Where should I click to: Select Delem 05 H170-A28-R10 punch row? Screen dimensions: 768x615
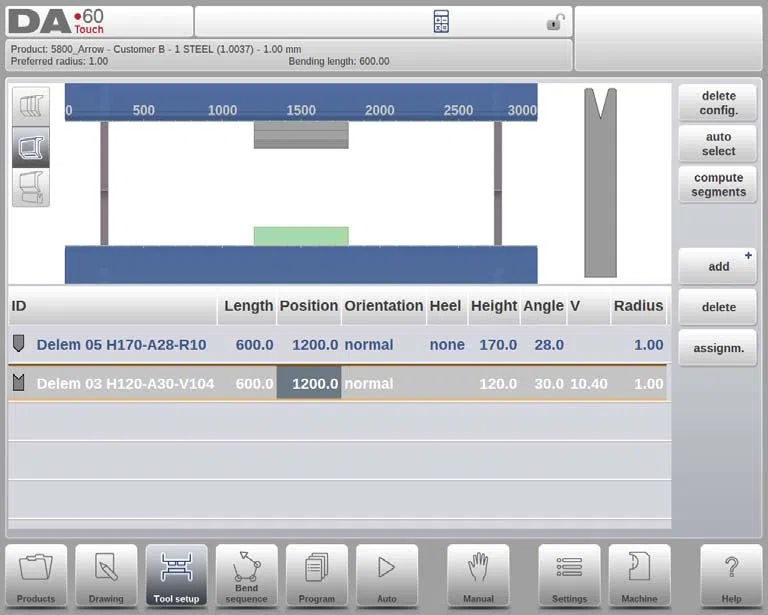tap(339, 344)
